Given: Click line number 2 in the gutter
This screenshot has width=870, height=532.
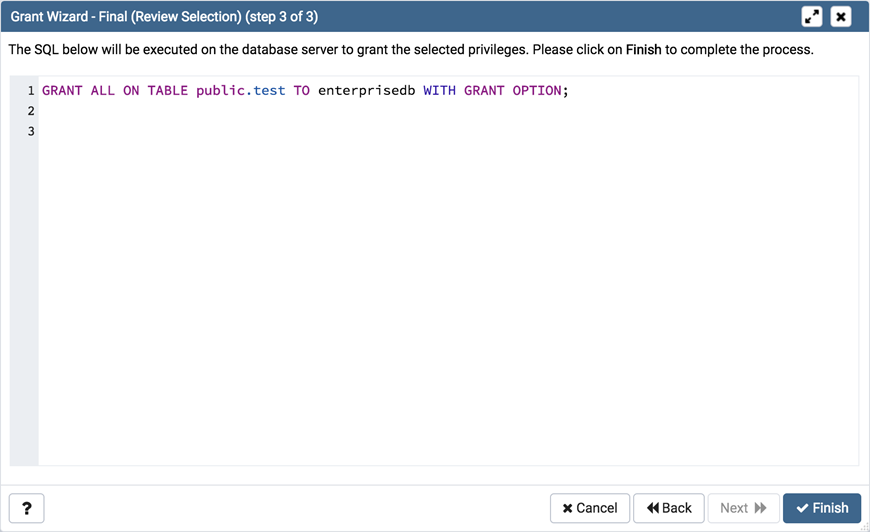Looking at the screenshot, I should click(x=31, y=111).
